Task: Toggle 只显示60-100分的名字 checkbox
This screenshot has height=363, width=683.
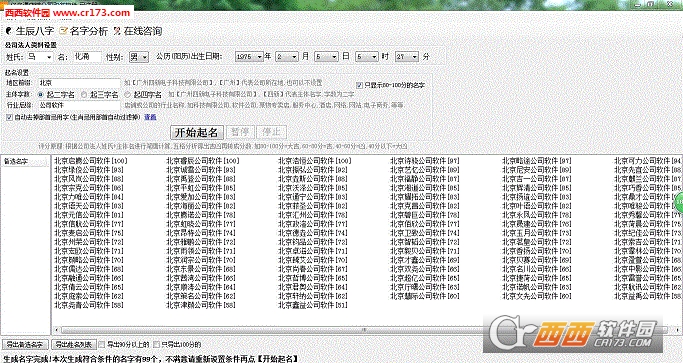Action: (x=359, y=85)
